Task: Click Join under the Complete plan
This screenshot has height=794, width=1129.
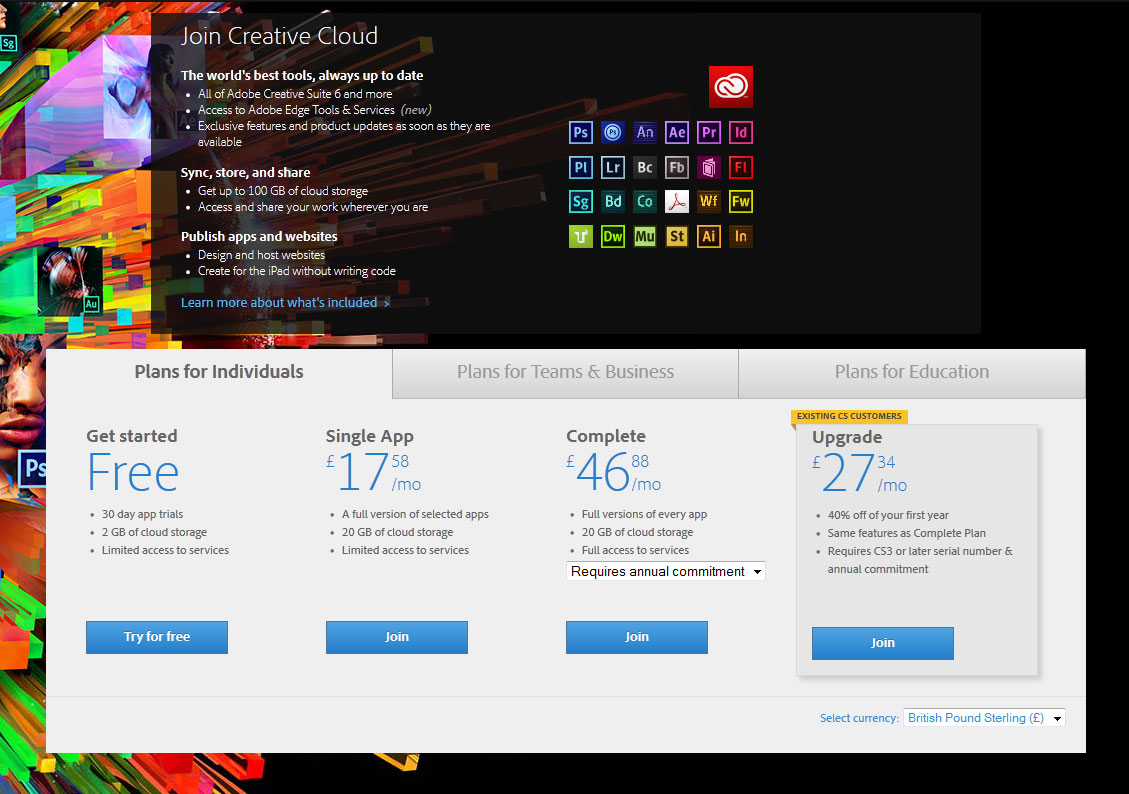Action: pyautogui.click(x=637, y=637)
